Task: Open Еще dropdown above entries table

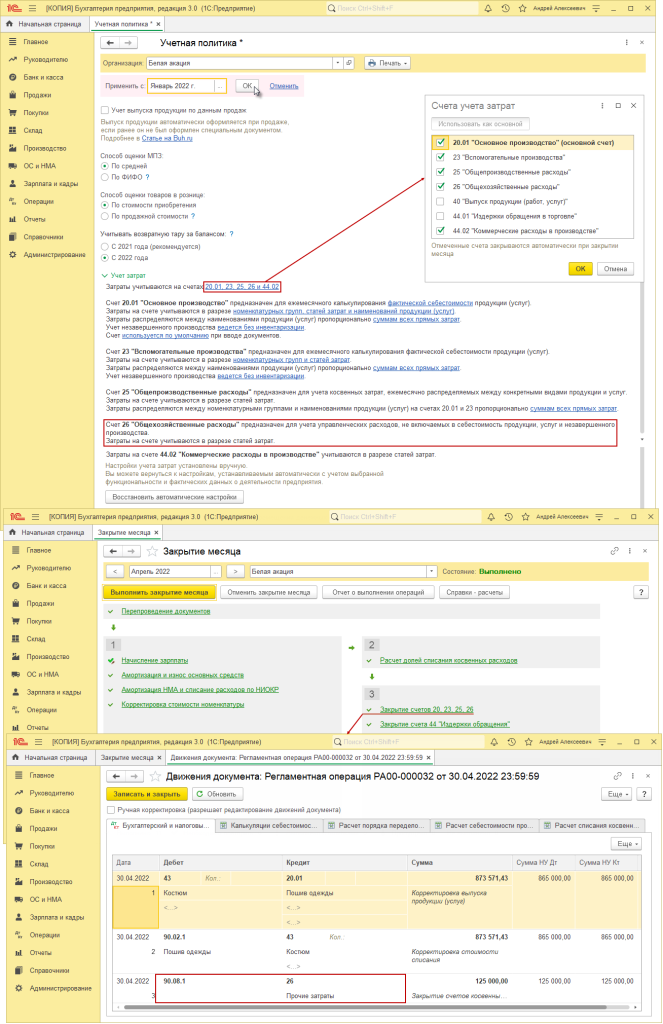Action: click(626, 844)
